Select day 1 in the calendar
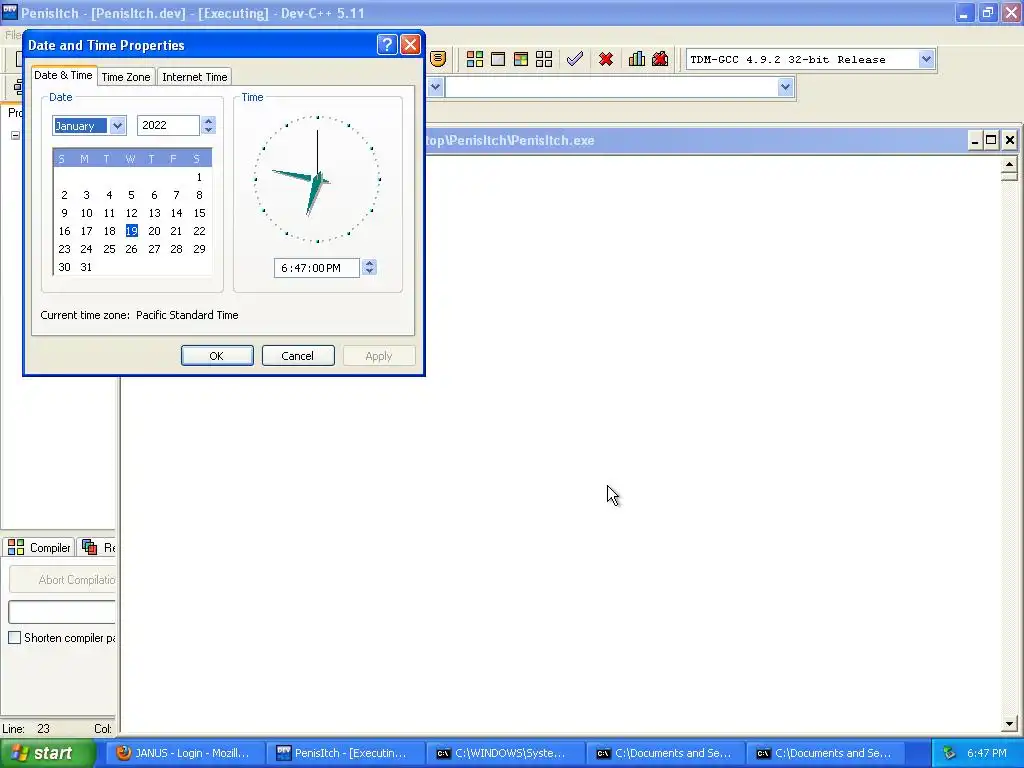The image size is (1024, 768). tap(199, 177)
